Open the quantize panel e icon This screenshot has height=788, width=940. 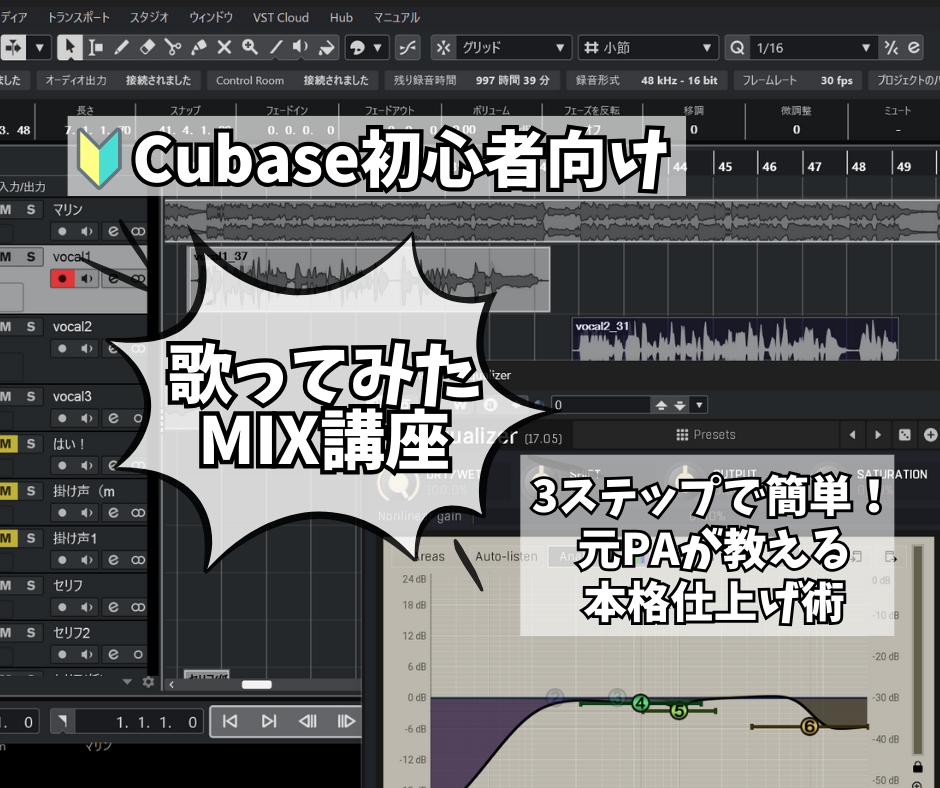point(914,47)
